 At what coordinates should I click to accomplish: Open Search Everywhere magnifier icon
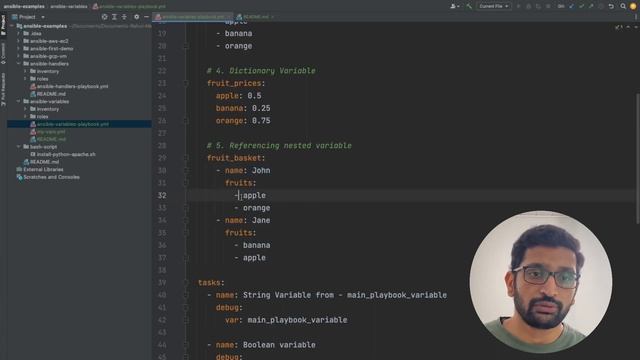tap(623, 6)
